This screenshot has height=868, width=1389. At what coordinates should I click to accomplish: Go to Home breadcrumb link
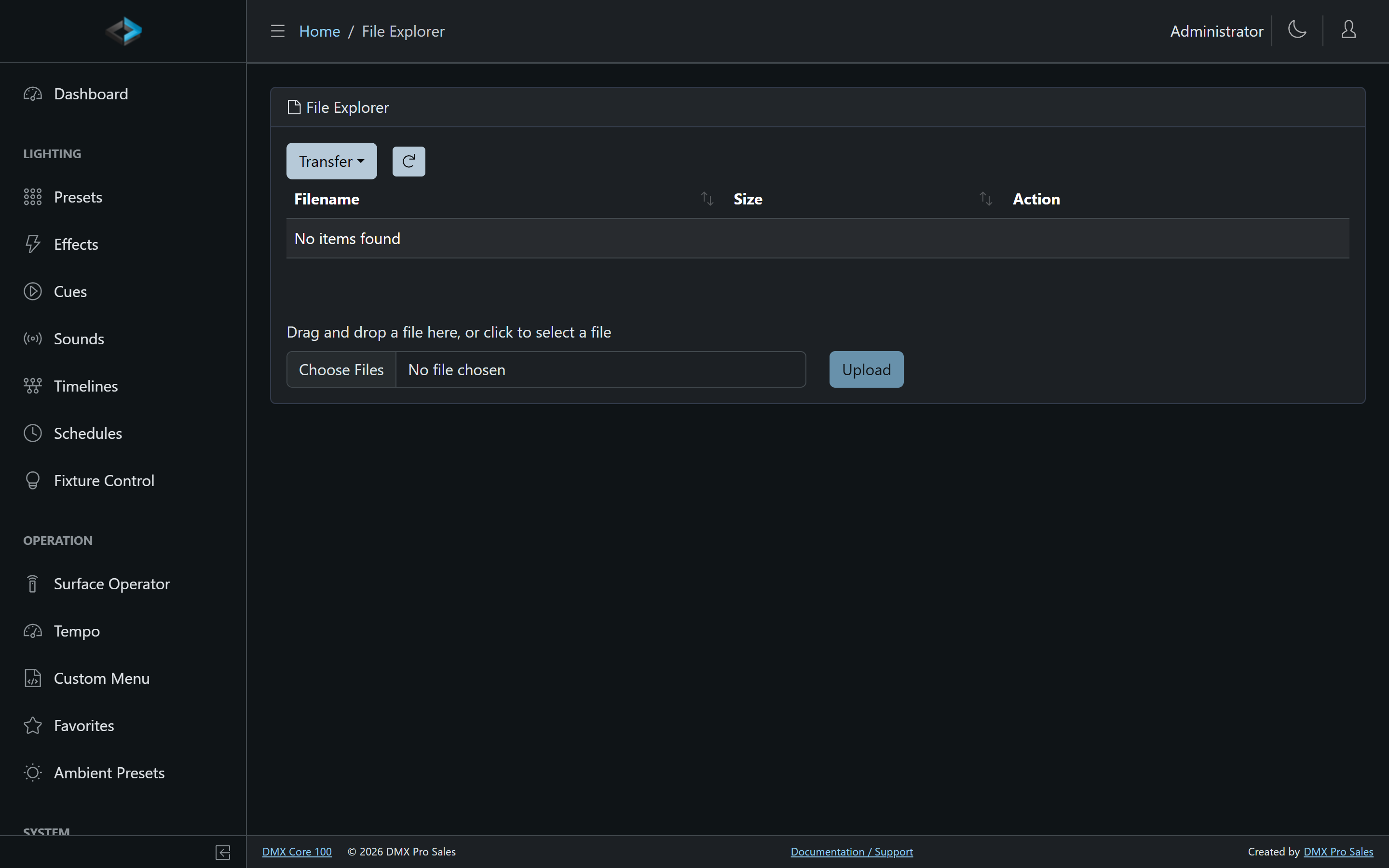[319, 31]
